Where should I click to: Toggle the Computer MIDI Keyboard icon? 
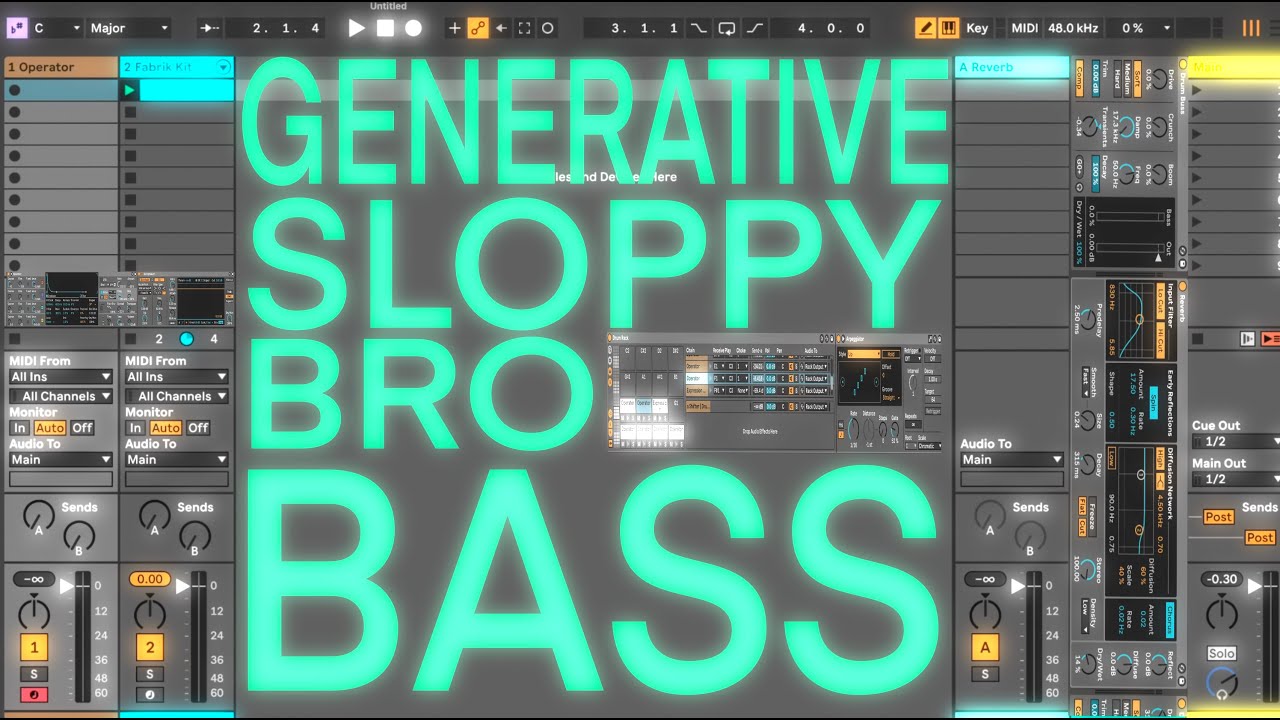(949, 28)
